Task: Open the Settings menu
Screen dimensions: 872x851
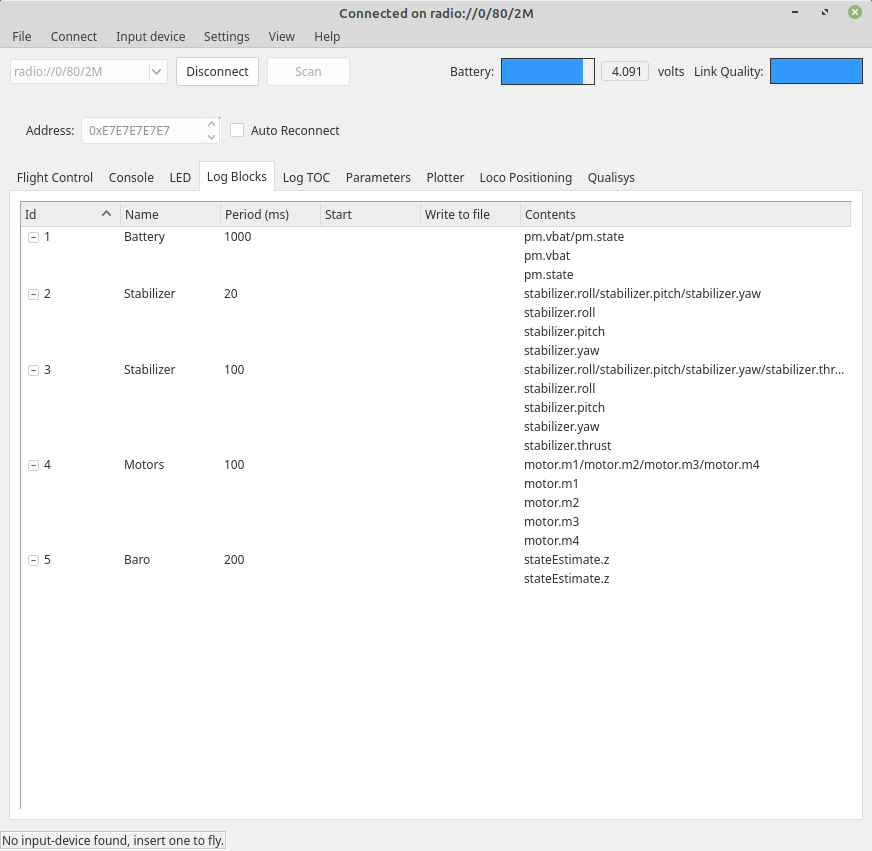Action: (226, 37)
